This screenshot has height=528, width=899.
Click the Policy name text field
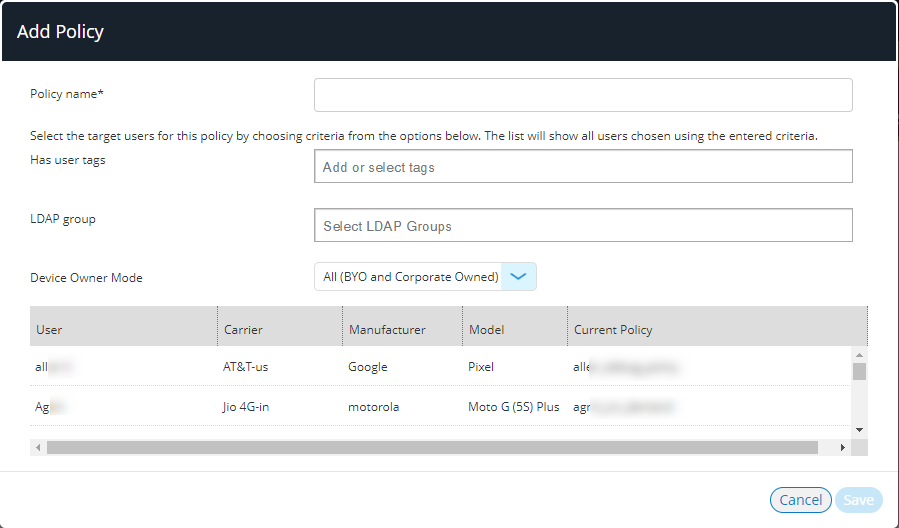pos(583,95)
